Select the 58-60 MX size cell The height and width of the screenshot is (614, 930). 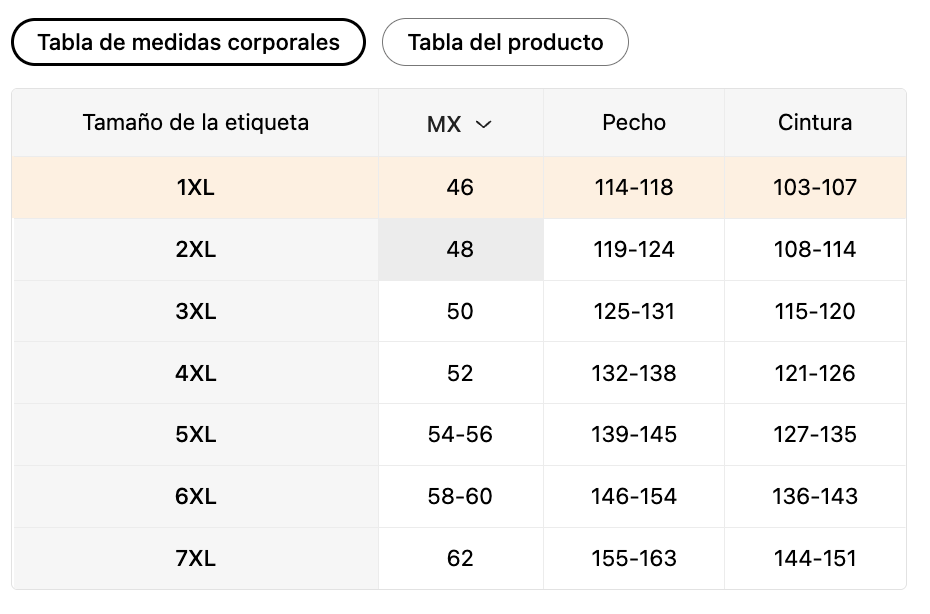(461, 496)
